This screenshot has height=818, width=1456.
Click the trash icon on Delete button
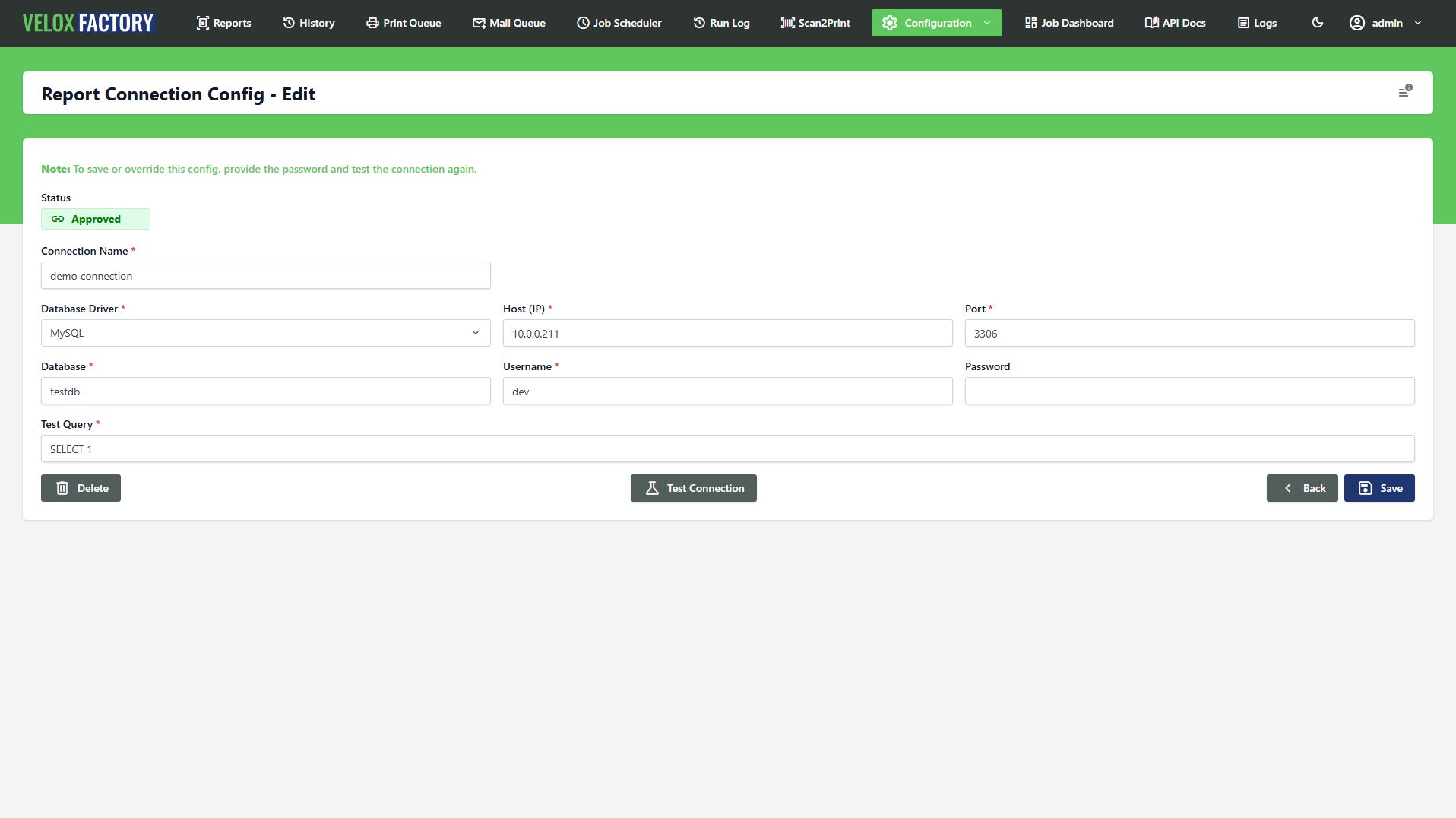tap(62, 488)
